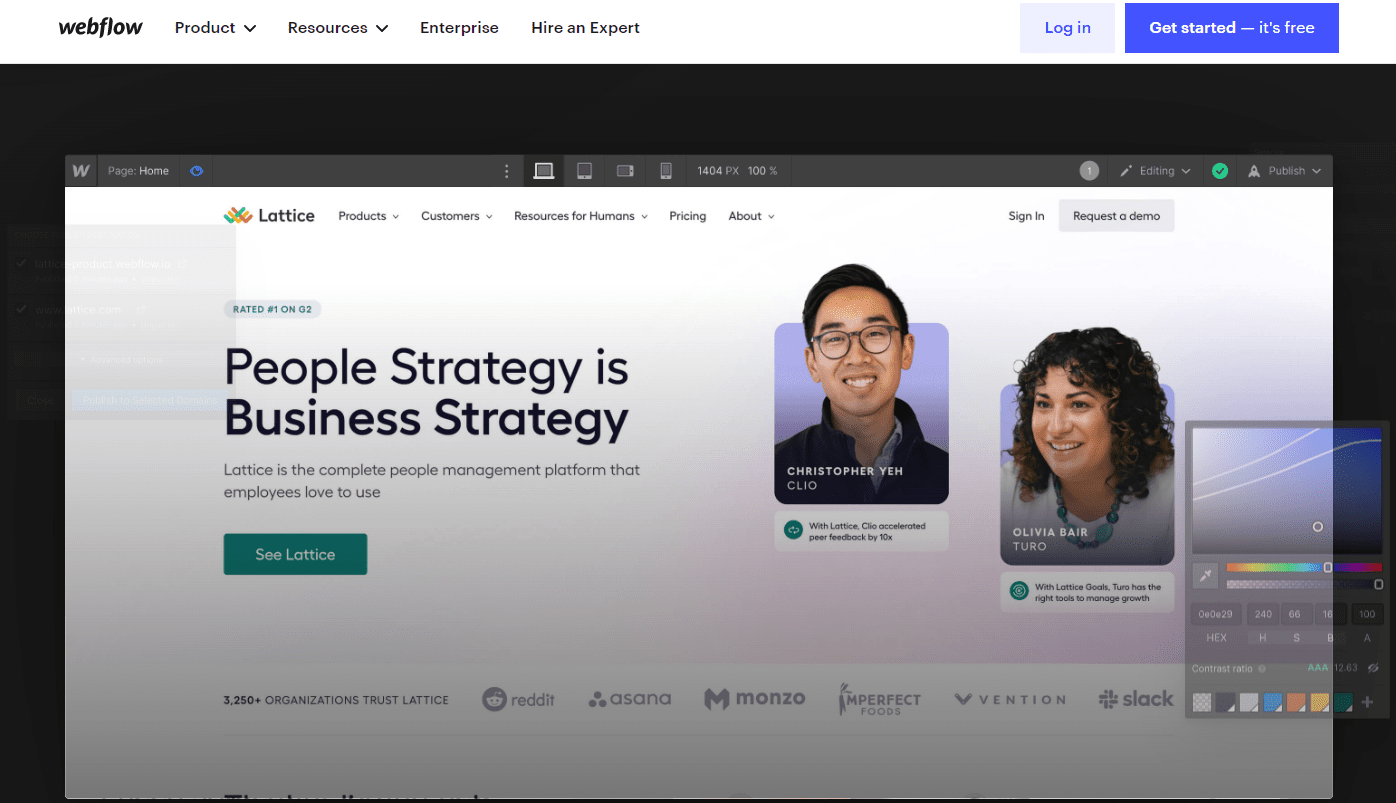Expand the Advanced options section
The height and width of the screenshot is (803, 1396).
point(120,359)
